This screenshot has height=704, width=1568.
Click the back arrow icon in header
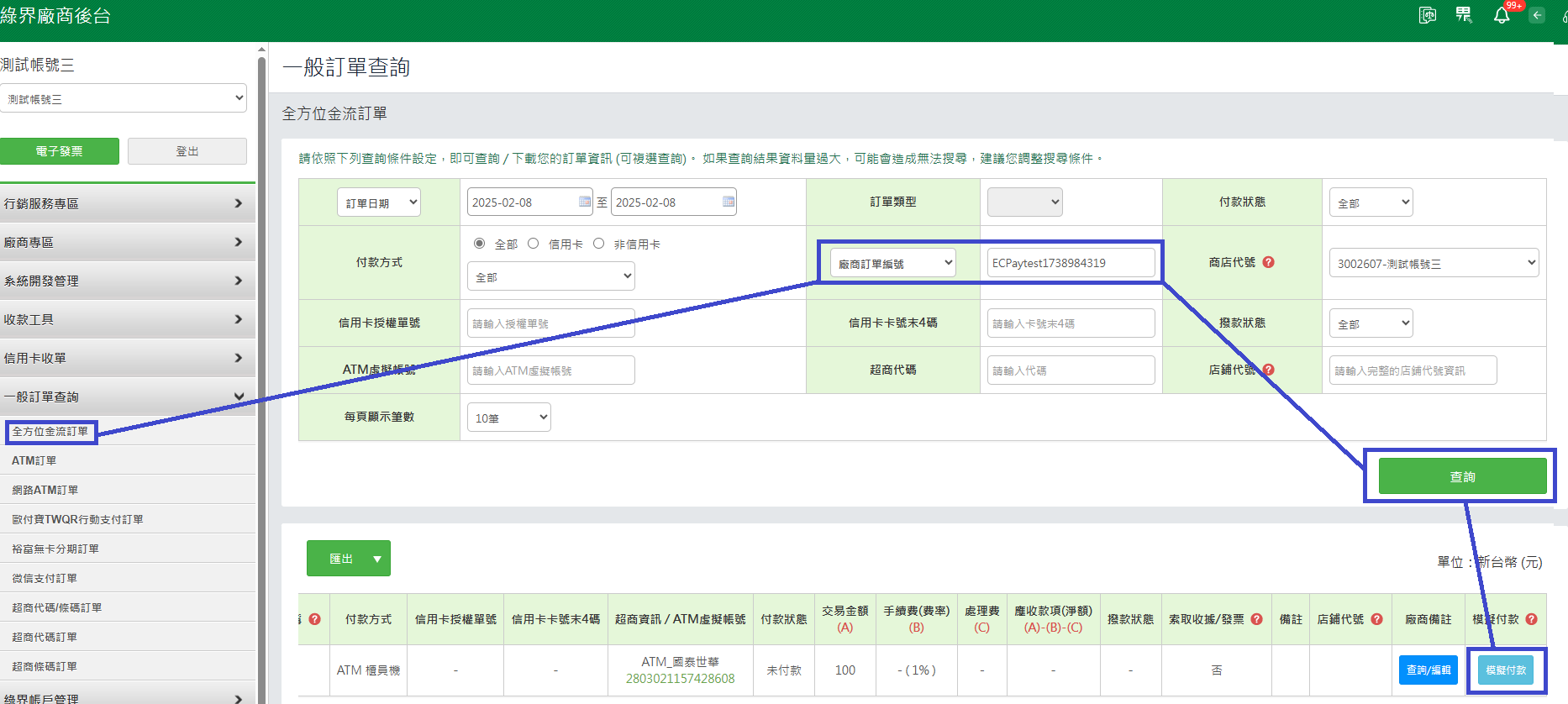tap(1537, 15)
